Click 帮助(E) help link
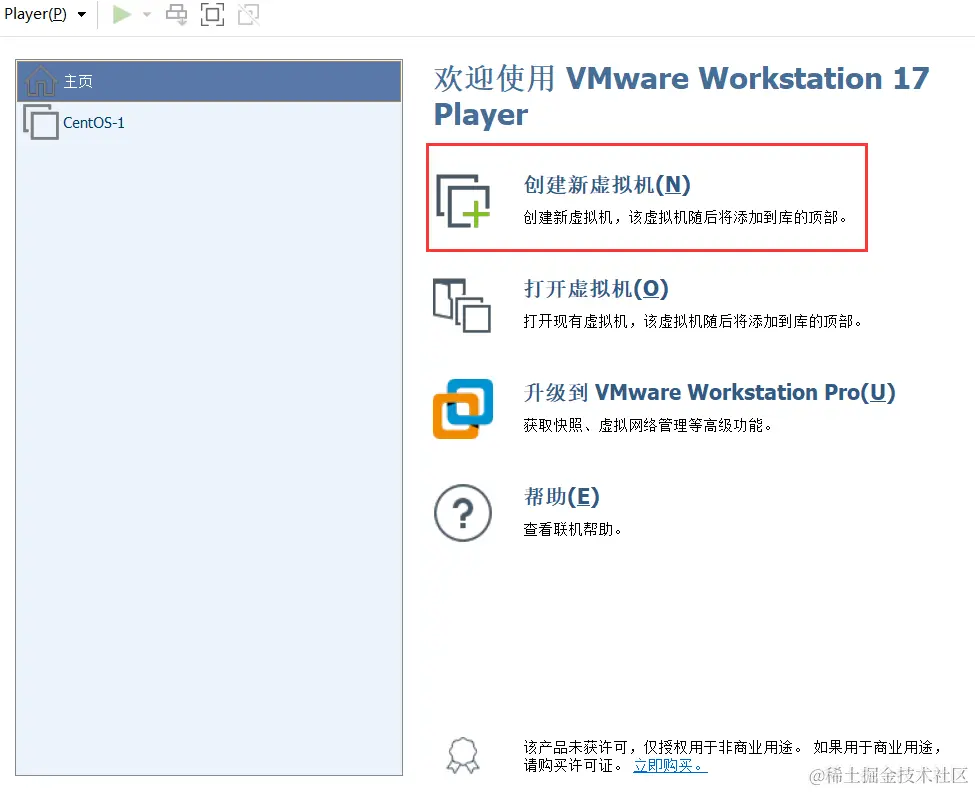 (561, 496)
